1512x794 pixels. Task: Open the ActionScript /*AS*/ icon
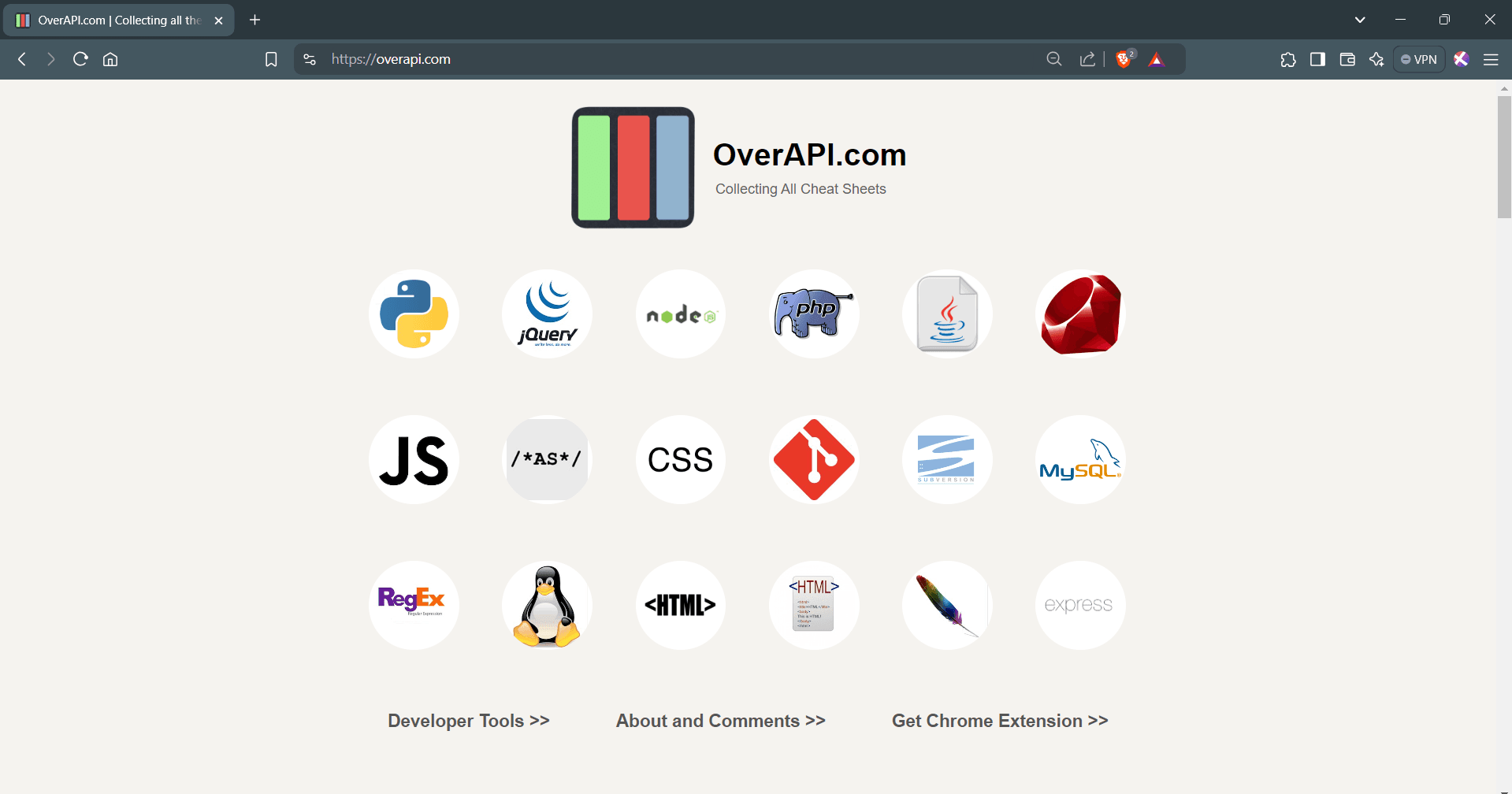547,459
